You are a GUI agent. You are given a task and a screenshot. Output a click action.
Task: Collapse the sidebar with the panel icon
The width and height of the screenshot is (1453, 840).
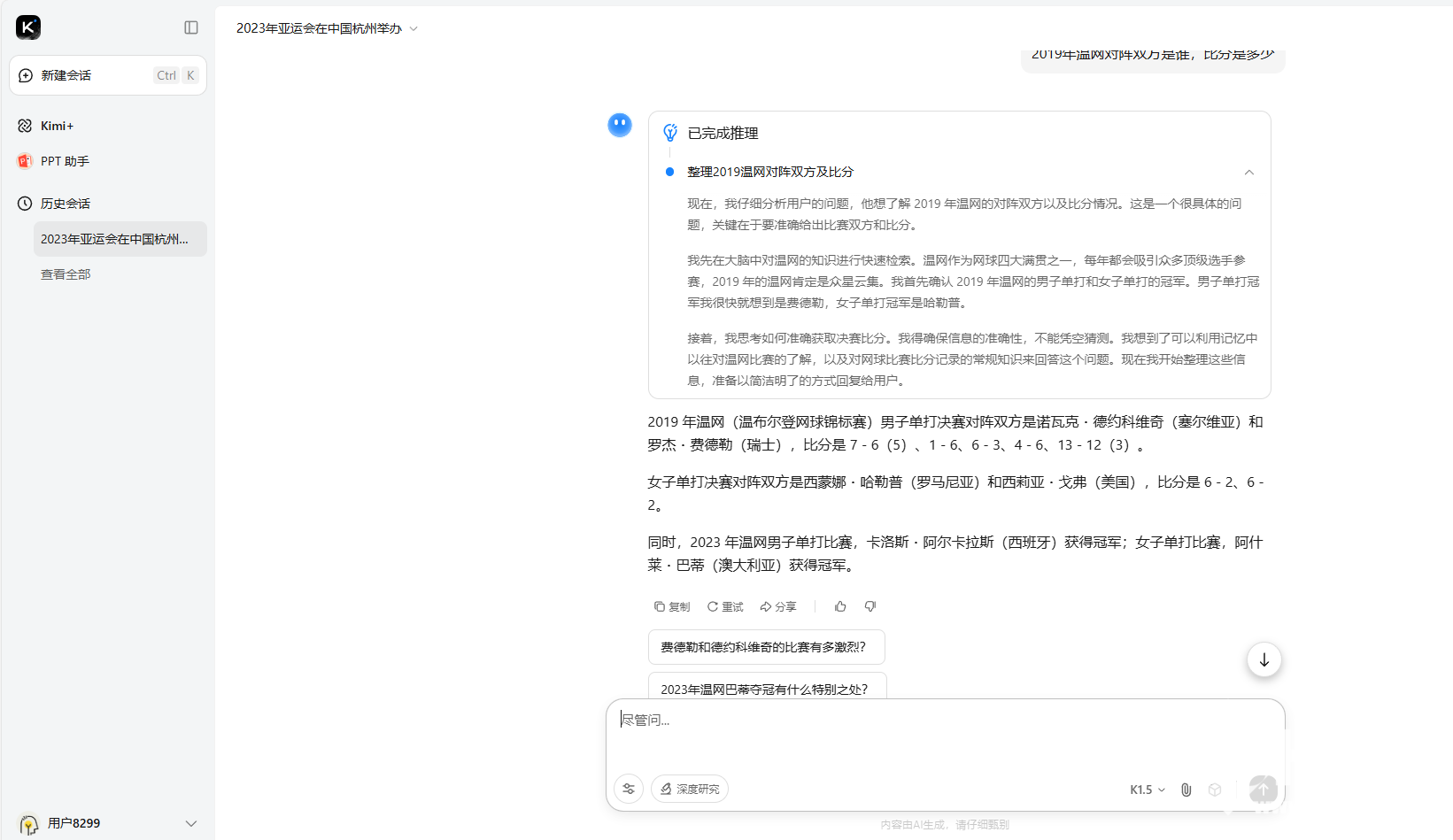pos(191,27)
